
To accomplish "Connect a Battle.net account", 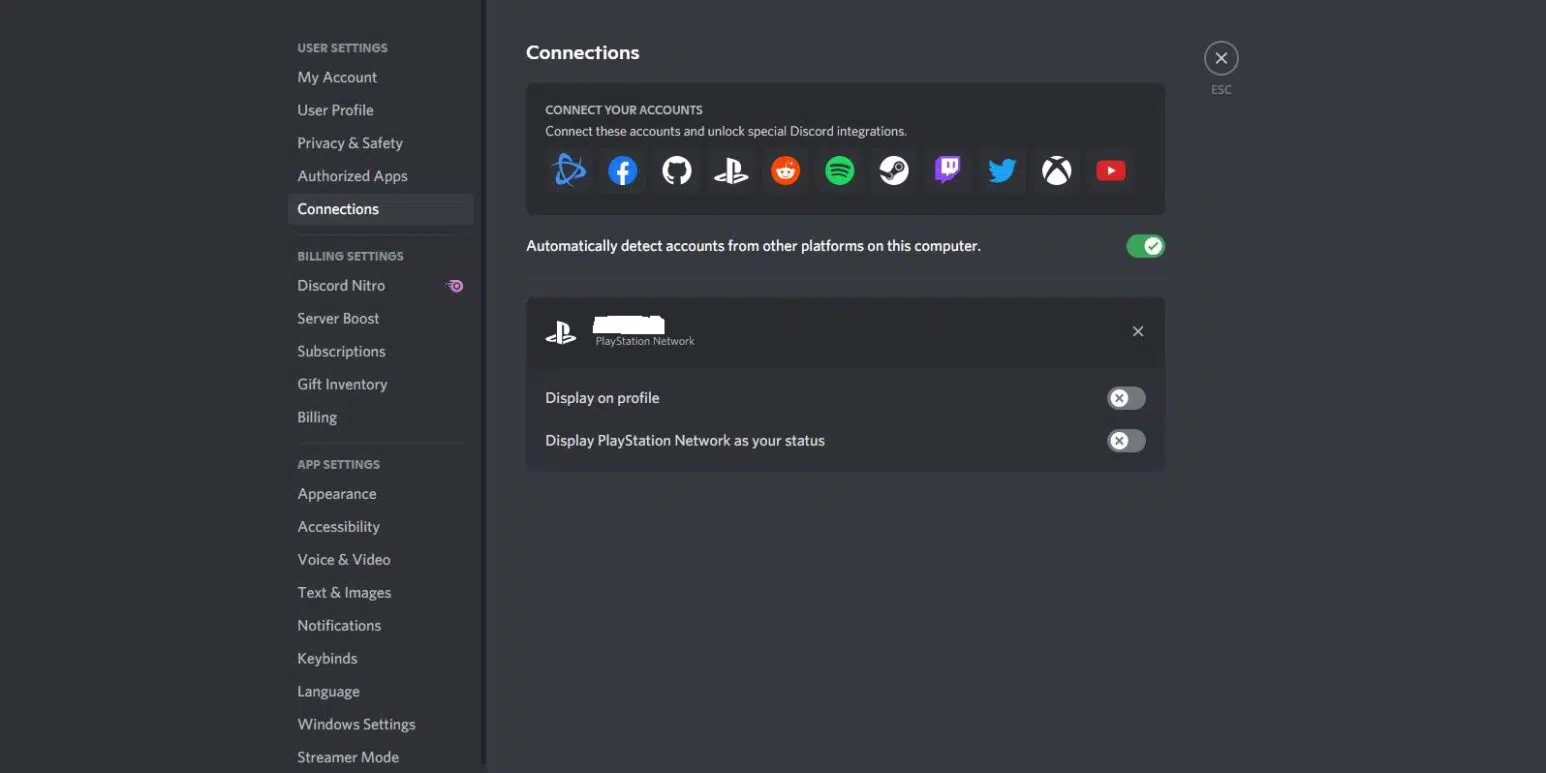I will [x=569, y=171].
